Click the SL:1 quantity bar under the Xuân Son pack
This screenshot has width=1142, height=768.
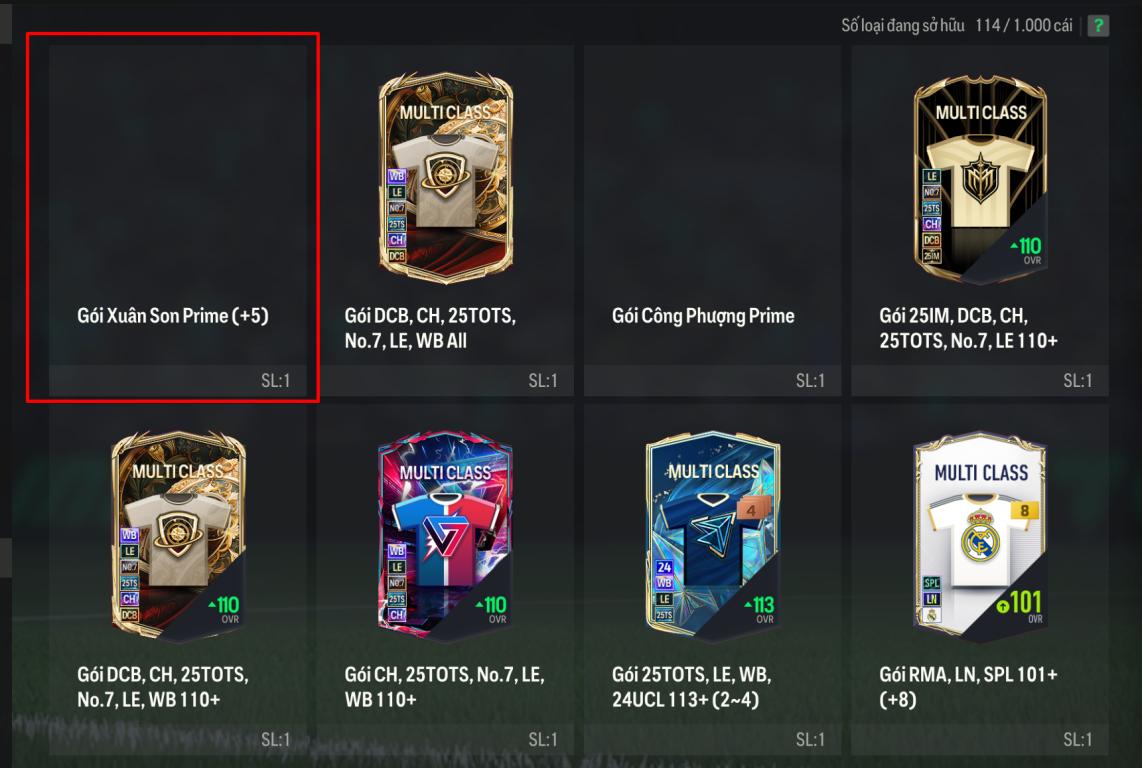click(178, 380)
